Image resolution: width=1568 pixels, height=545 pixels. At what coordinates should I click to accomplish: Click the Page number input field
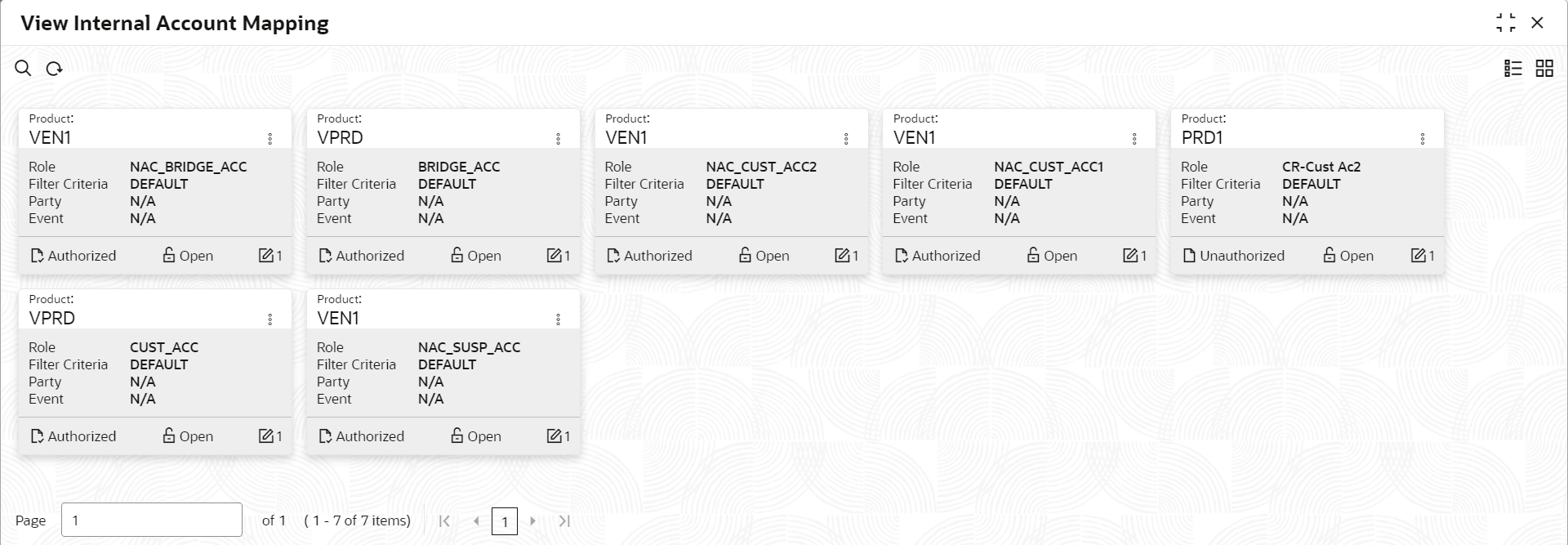(152, 520)
